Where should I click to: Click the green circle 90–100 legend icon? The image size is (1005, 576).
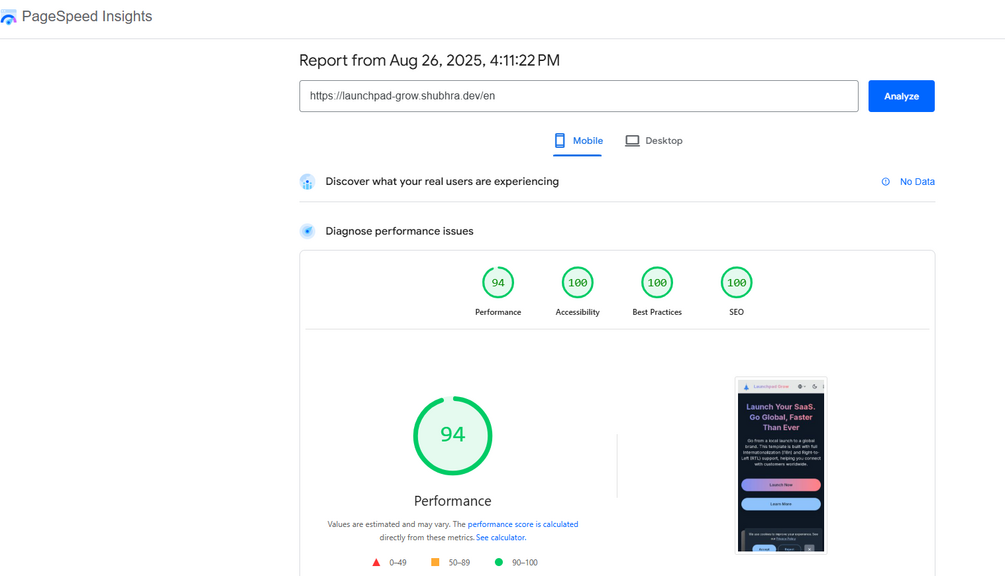[499, 563]
